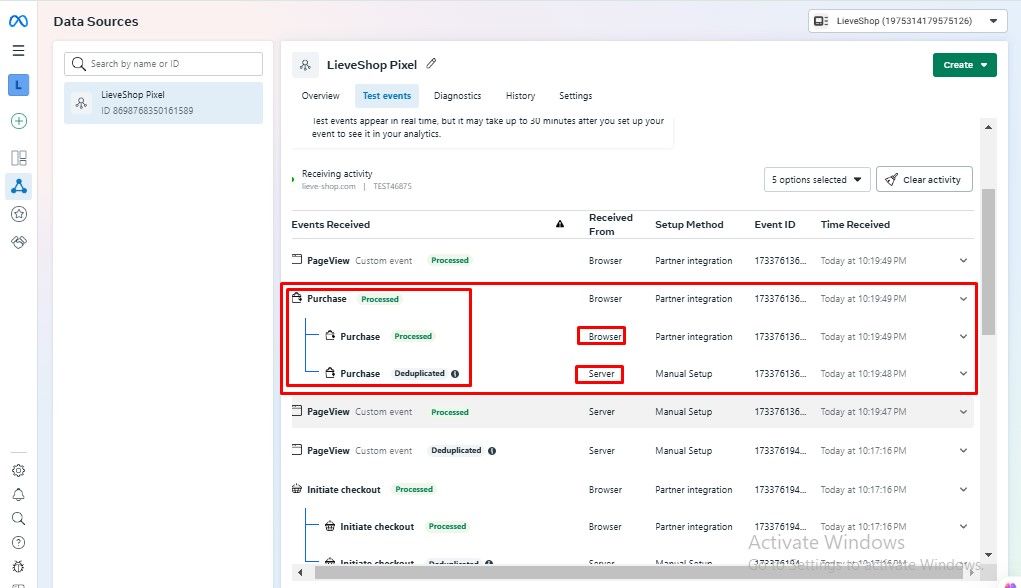
Task: Open the LieveShop account selector dropdown
Action: point(908,21)
